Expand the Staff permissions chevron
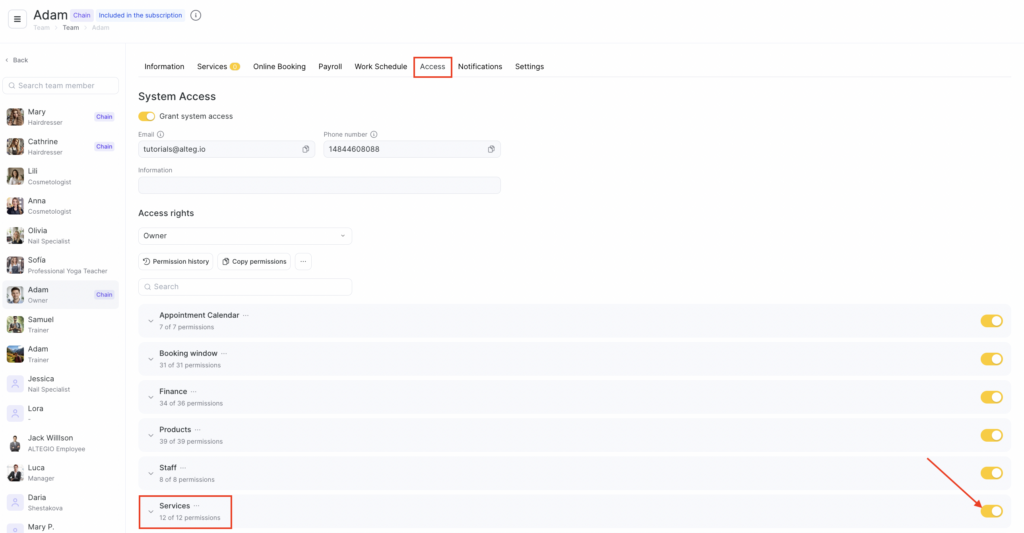Screen dimensions: 1024x533 (x=151, y=474)
